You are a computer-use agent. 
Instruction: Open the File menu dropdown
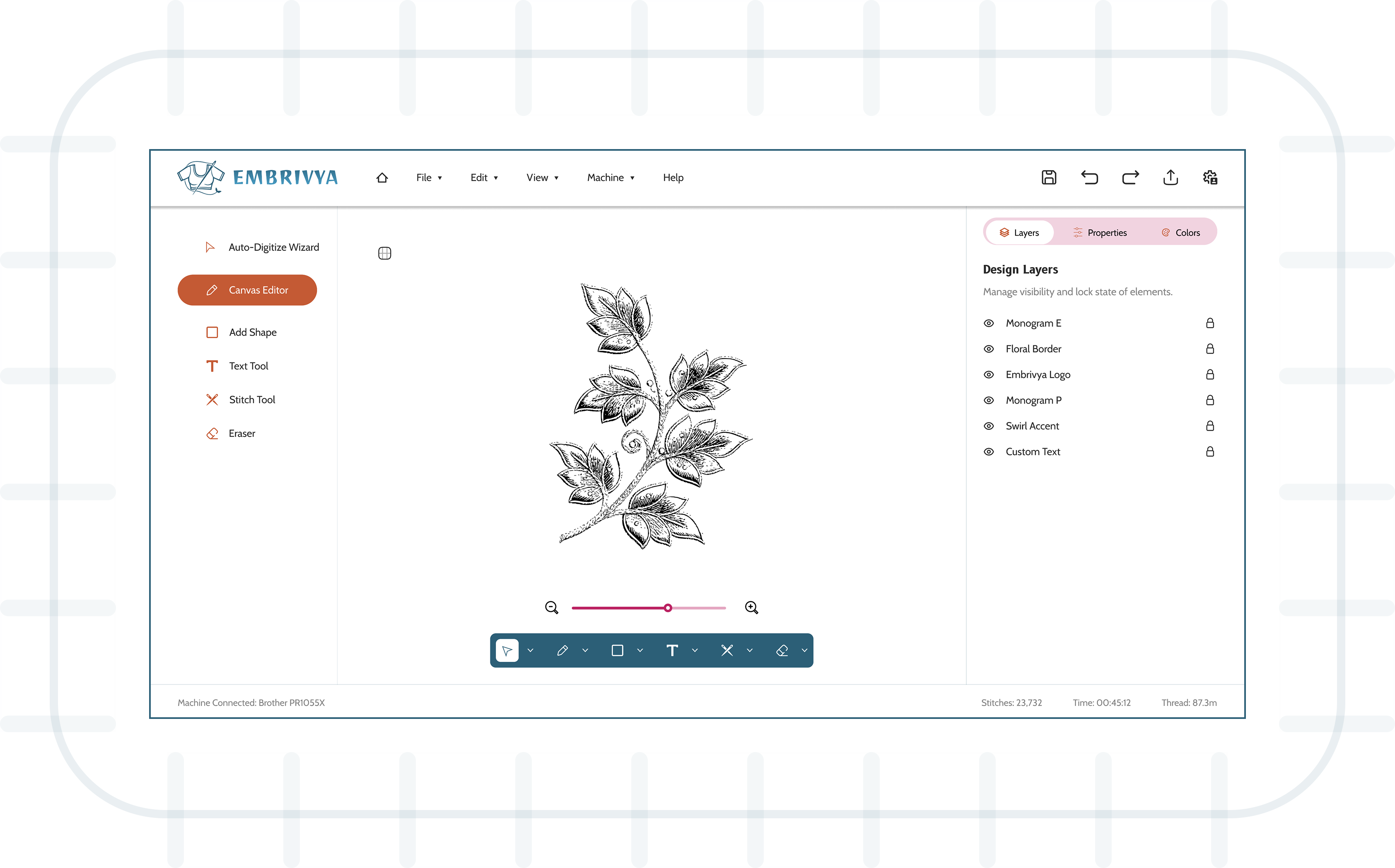coord(429,178)
